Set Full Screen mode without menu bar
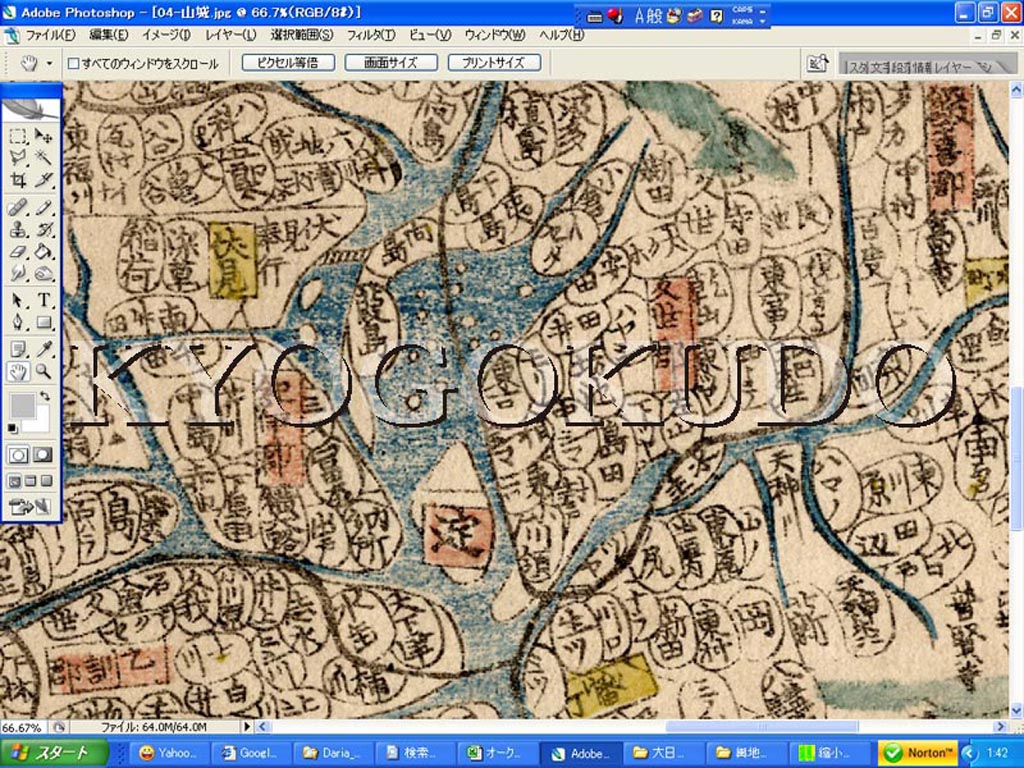The width and height of the screenshot is (1024, 768). (x=46, y=481)
